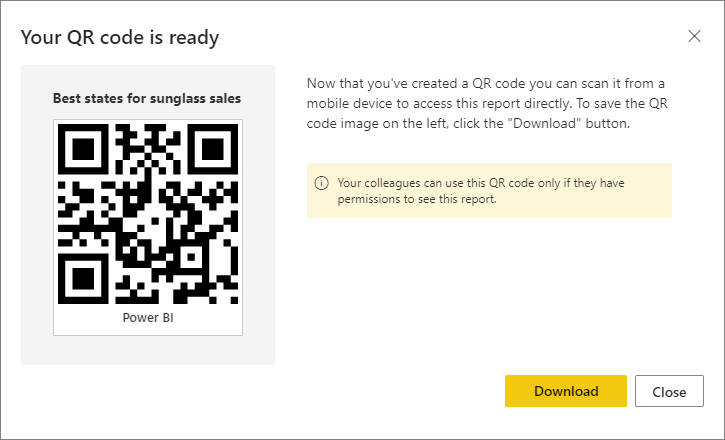The width and height of the screenshot is (725, 440).
Task: Click the 'Now that you've created' description paragraph
Action: pyautogui.click(x=487, y=104)
